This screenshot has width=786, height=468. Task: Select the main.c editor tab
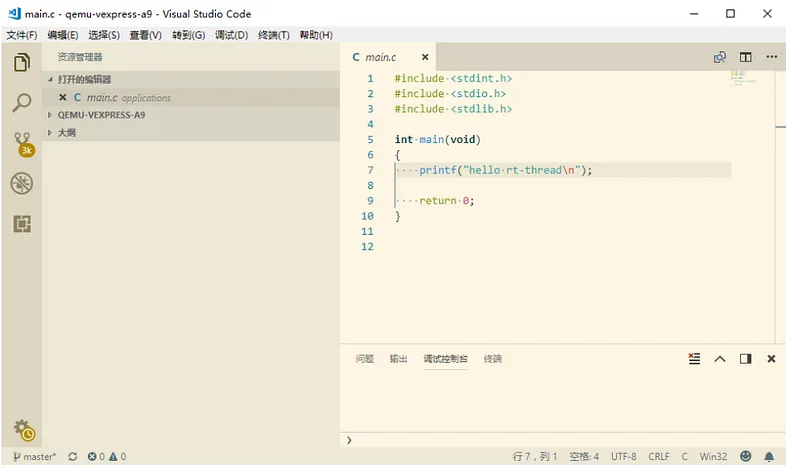pyautogui.click(x=388, y=57)
